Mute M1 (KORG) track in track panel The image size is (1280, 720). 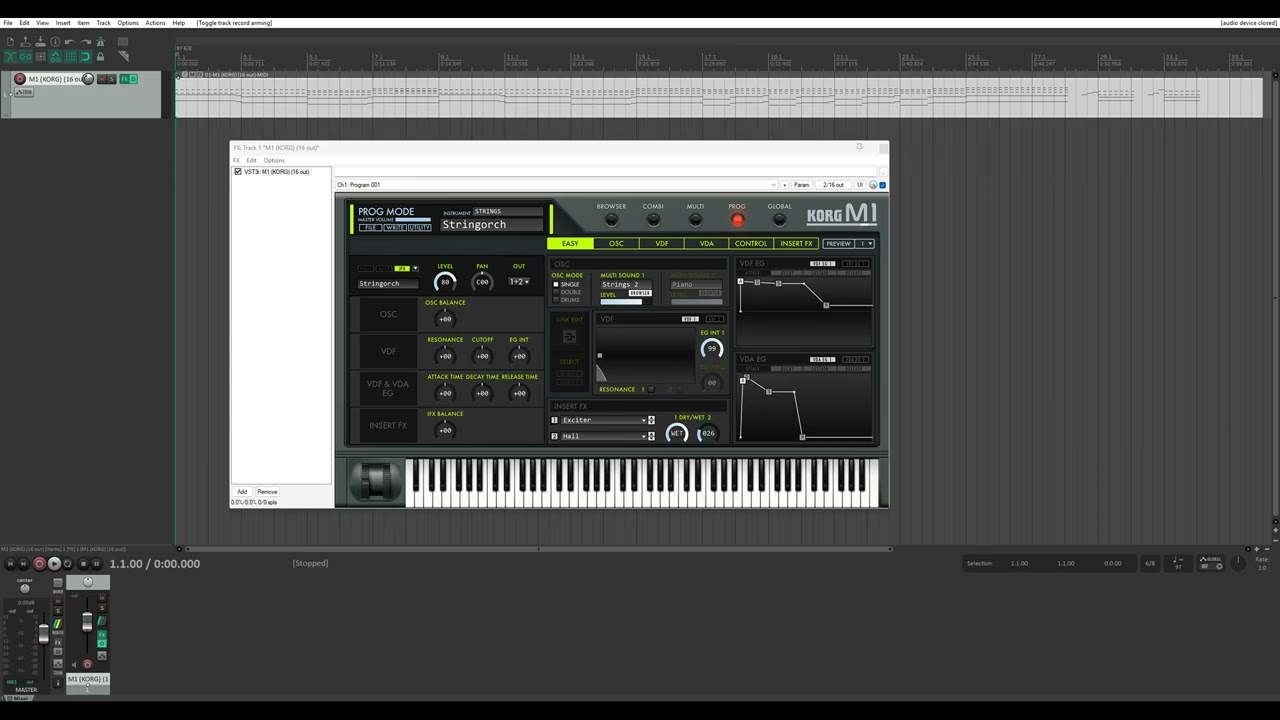click(x=102, y=79)
